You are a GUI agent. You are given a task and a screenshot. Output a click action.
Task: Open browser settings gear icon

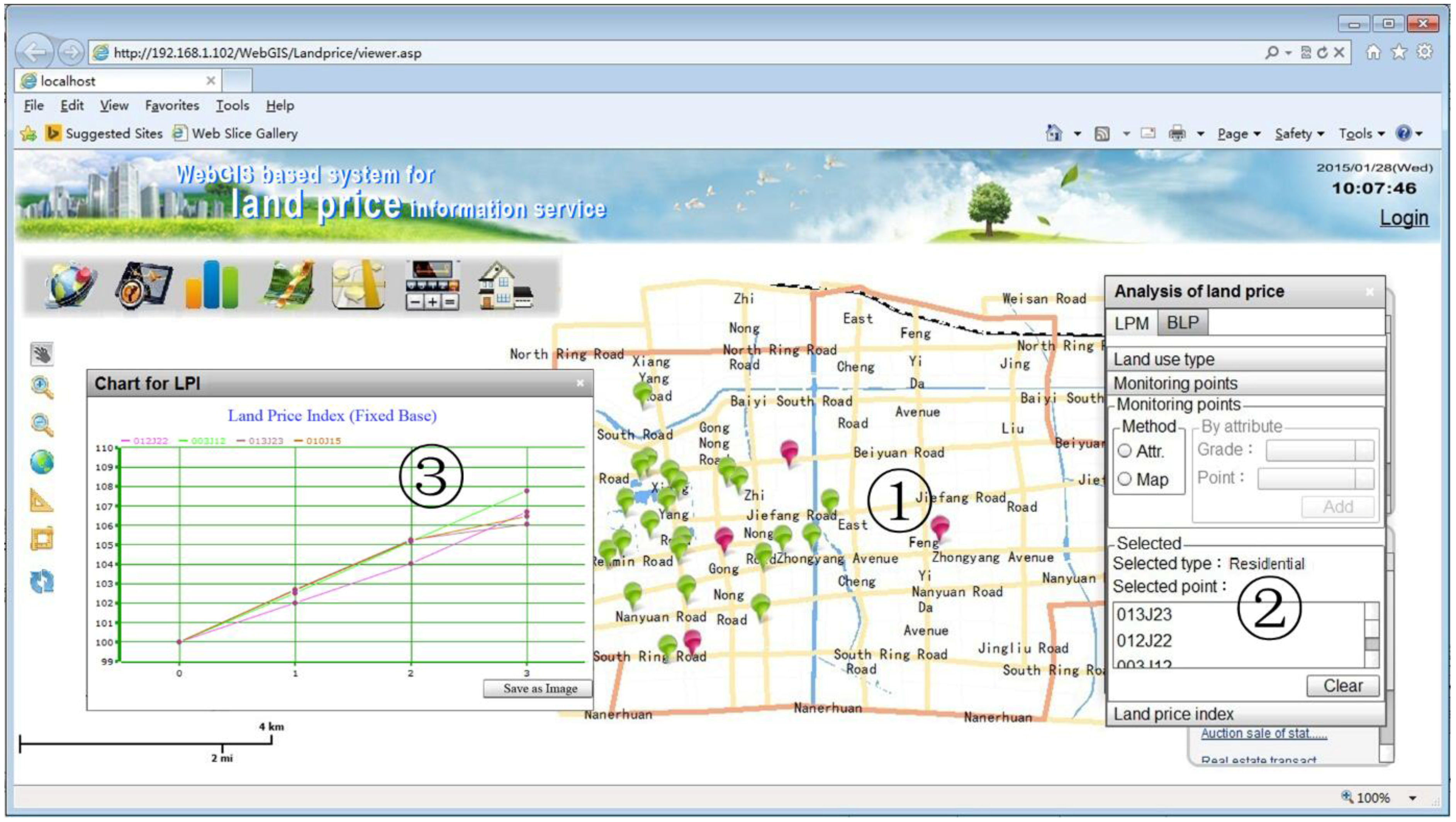[1425, 52]
